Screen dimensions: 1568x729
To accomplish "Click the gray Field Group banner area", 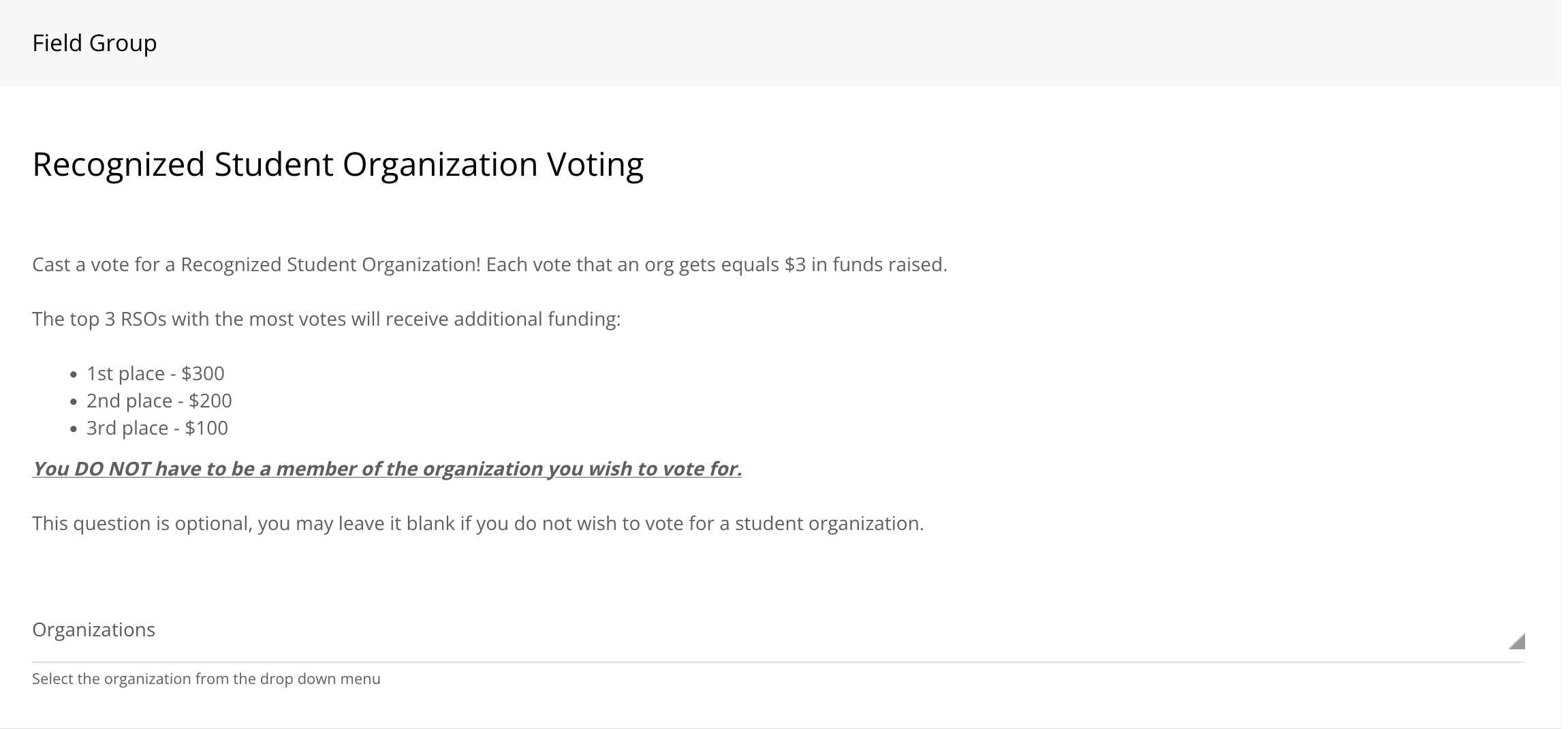I will (x=783, y=43).
